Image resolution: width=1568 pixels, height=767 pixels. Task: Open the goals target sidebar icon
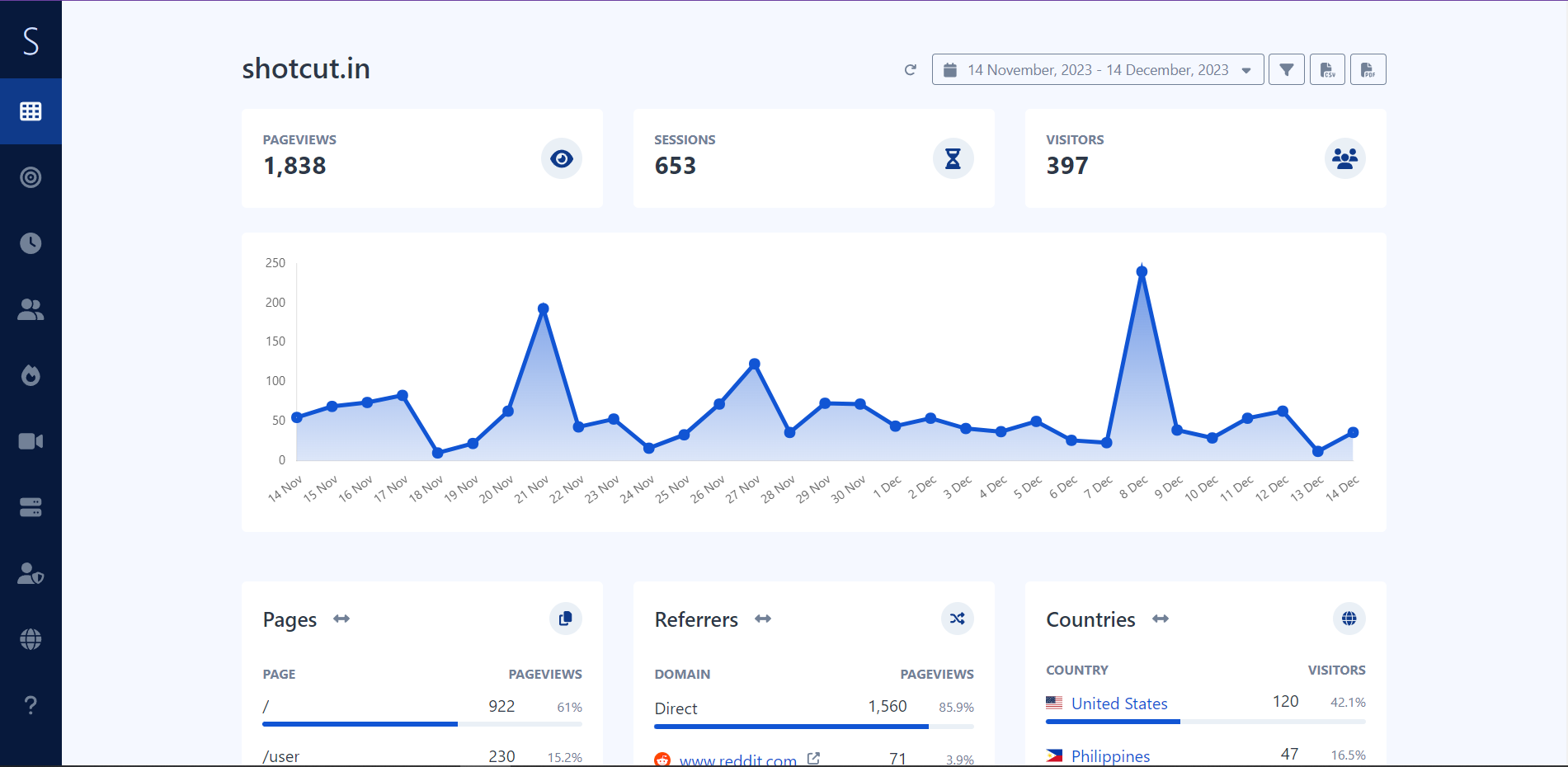[x=31, y=177]
